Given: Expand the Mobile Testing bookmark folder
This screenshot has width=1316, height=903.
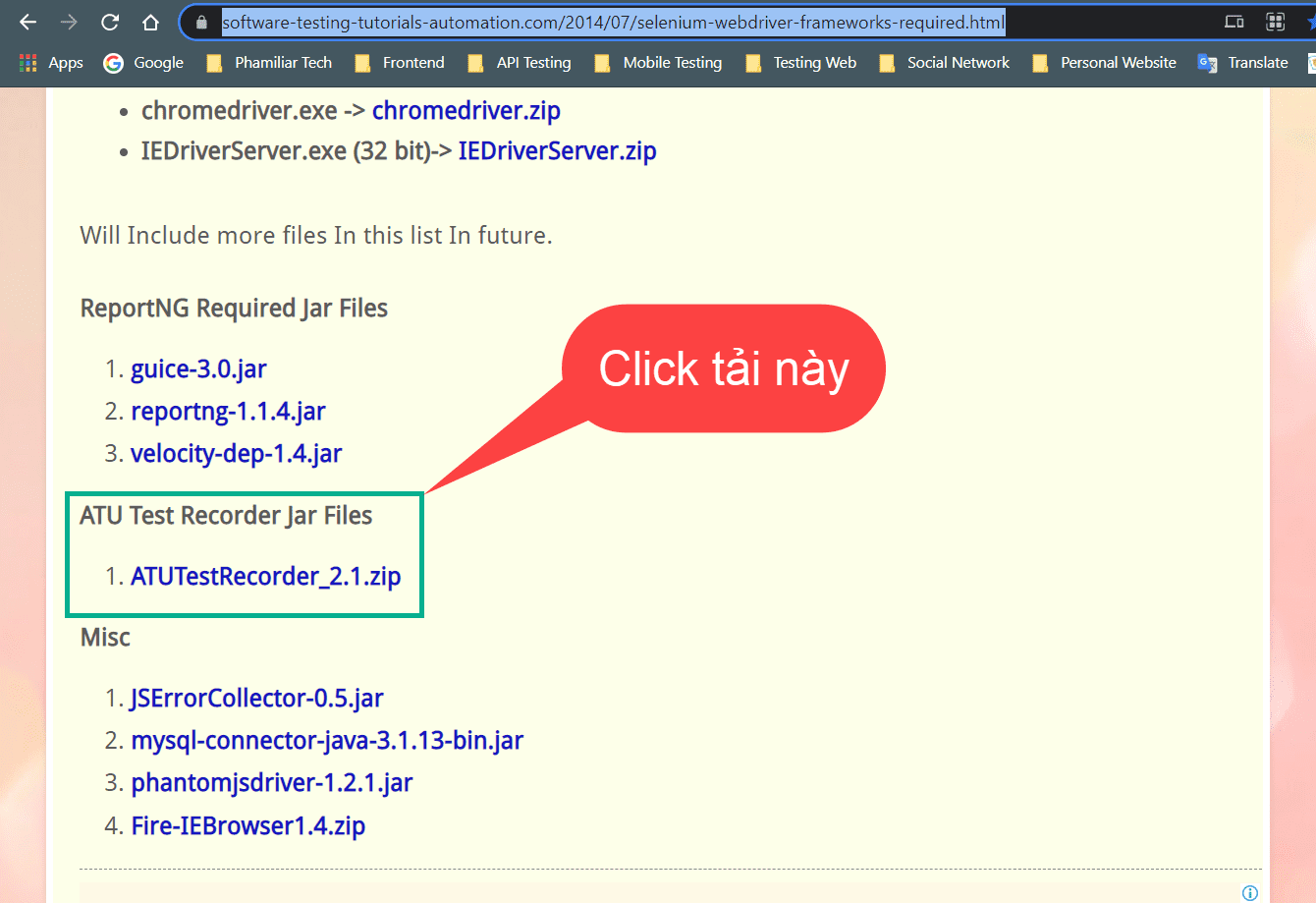Looking at the screenshot, I should (659, 63).
